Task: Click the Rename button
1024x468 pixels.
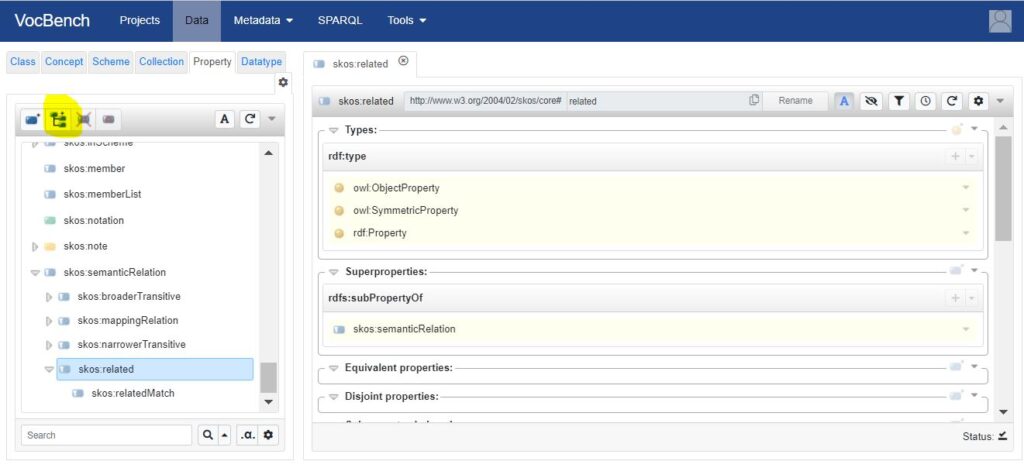Action: [x=795, y=101]
